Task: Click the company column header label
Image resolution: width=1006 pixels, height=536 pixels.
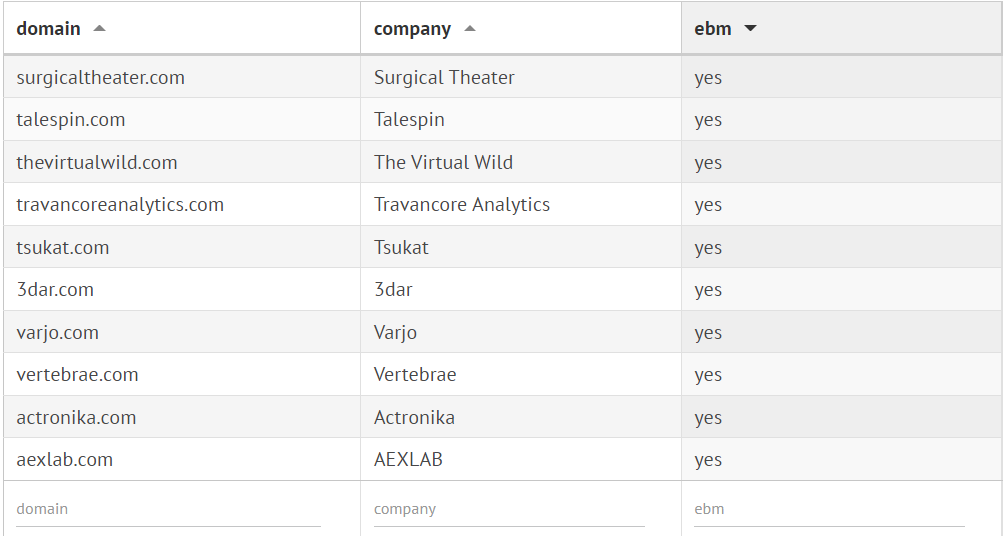Action: (x=412, y=29)
